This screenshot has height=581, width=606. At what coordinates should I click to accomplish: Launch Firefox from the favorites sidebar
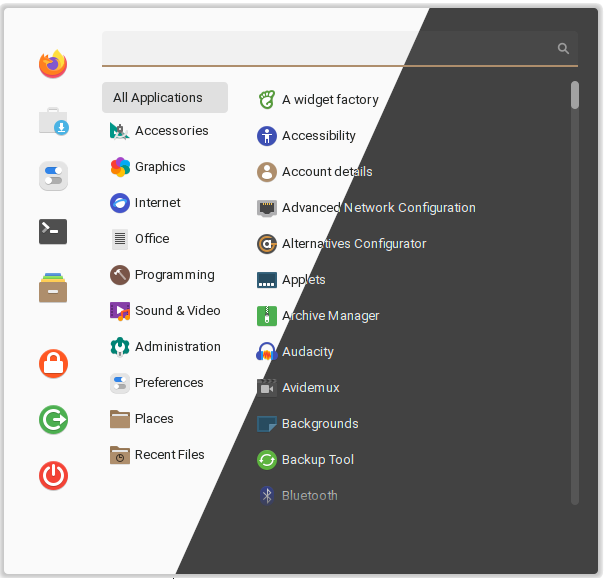pyautogui.click(x=53, y=64)
